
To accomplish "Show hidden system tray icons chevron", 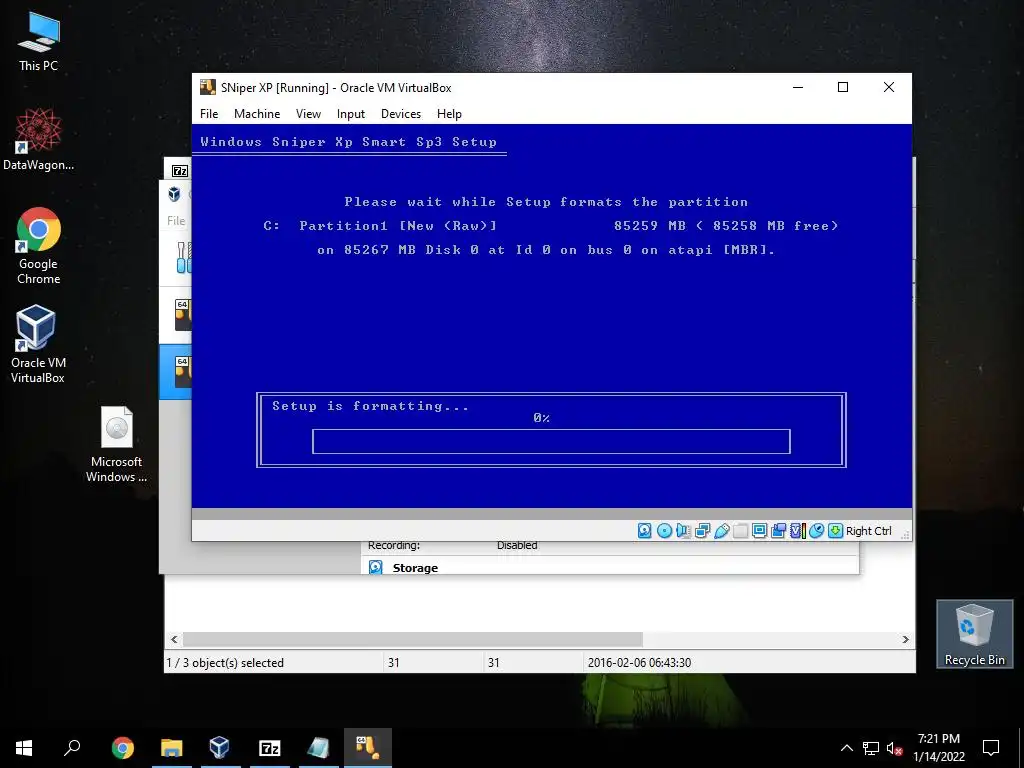I will coord(846,748).
